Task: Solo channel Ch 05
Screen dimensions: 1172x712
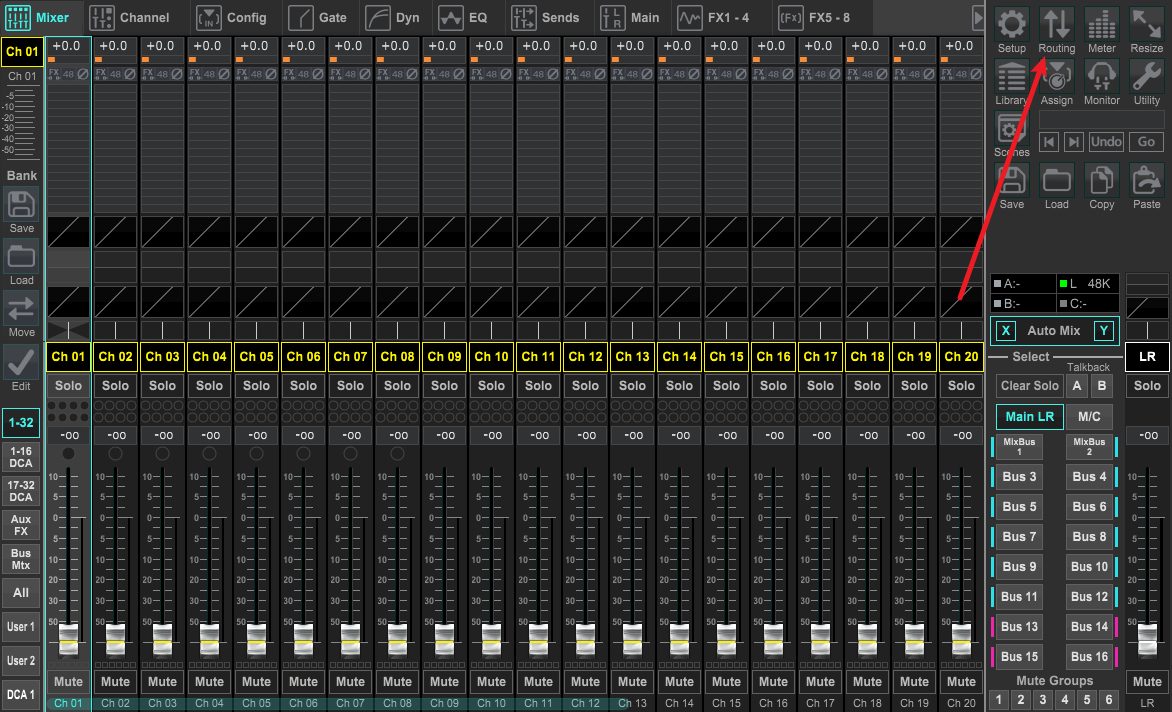Action: coord(257,386)
